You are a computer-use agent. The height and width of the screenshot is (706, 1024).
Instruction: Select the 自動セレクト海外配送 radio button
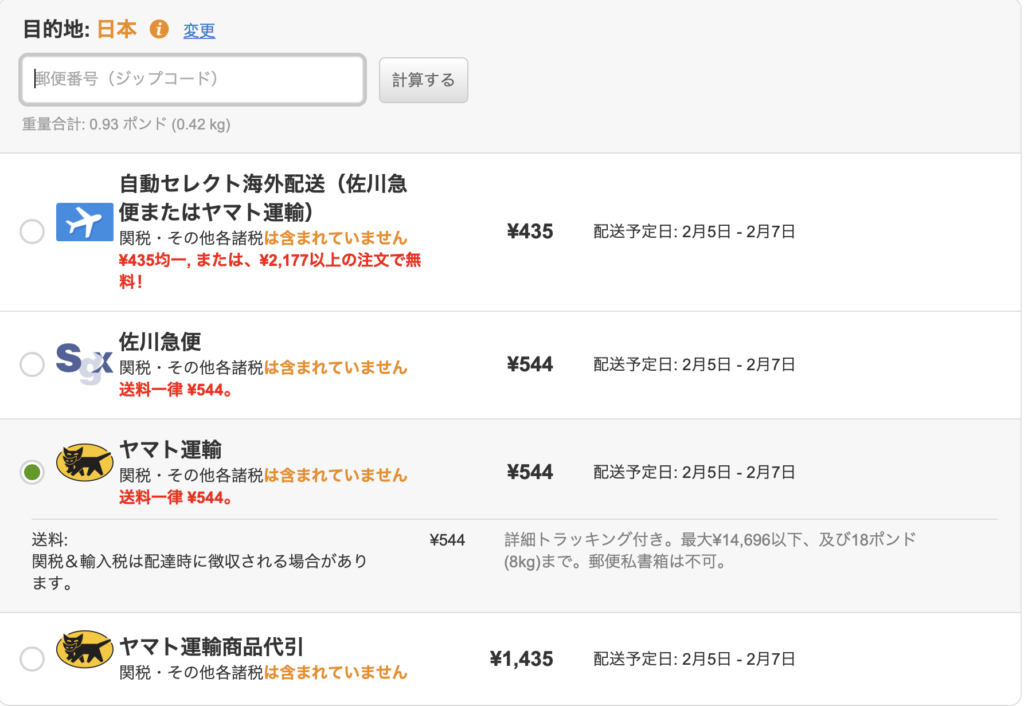point(32,232)
